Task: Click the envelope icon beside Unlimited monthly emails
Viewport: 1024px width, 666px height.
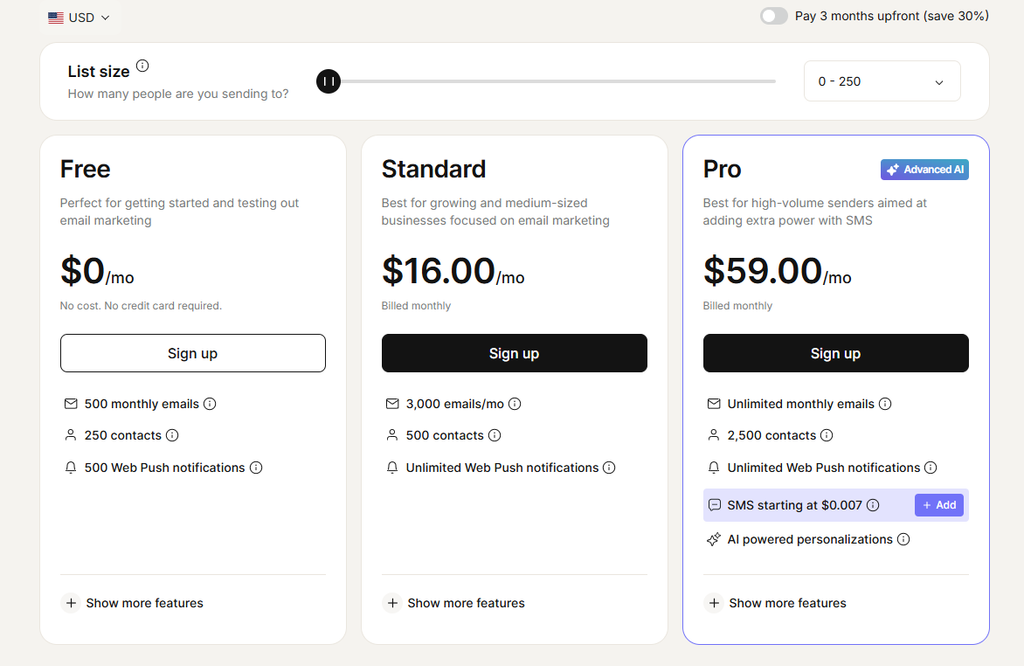Action: [714, 404]
